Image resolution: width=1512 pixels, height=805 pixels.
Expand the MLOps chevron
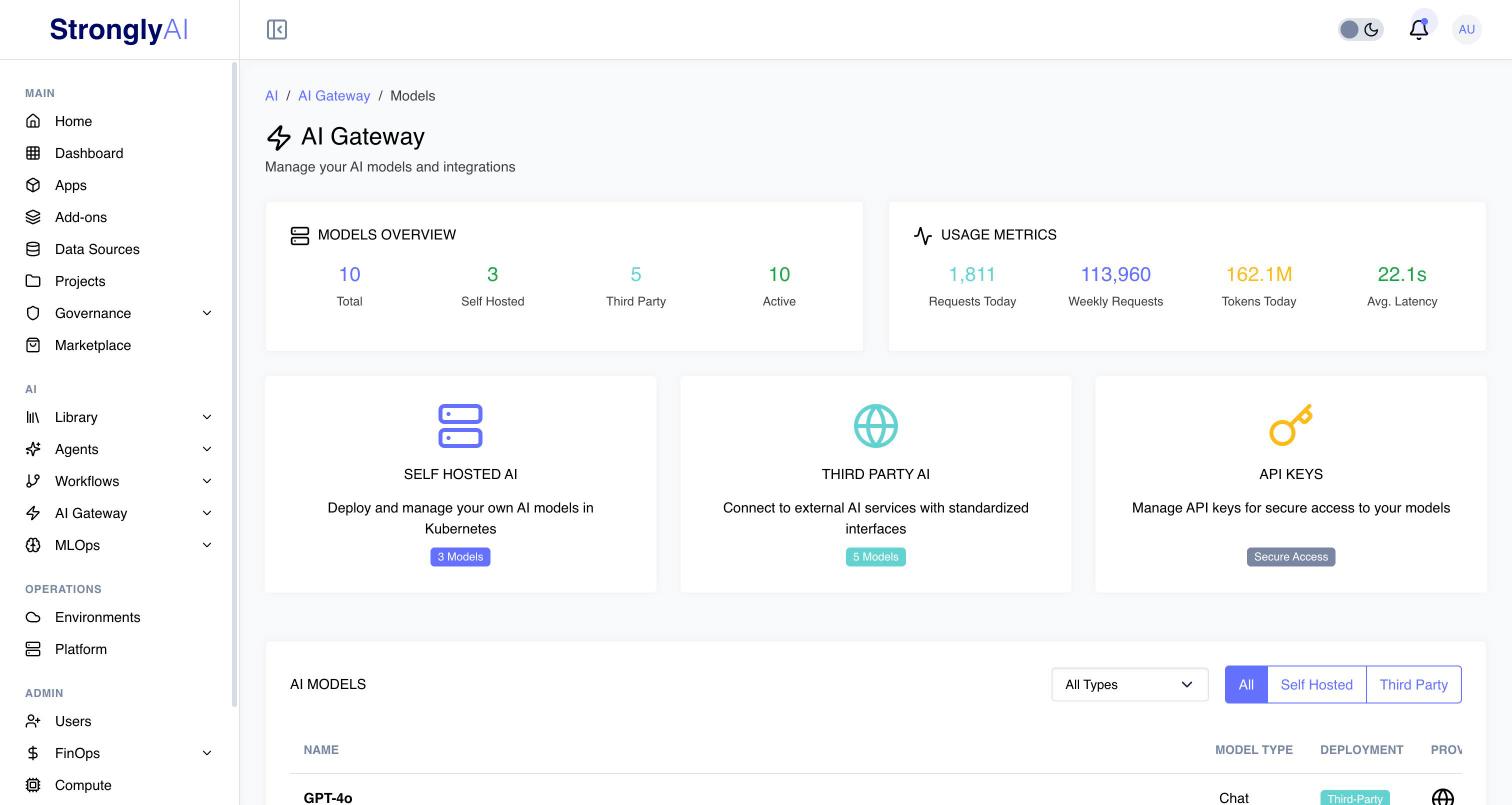pyautogui.click(x=207, y=545)
